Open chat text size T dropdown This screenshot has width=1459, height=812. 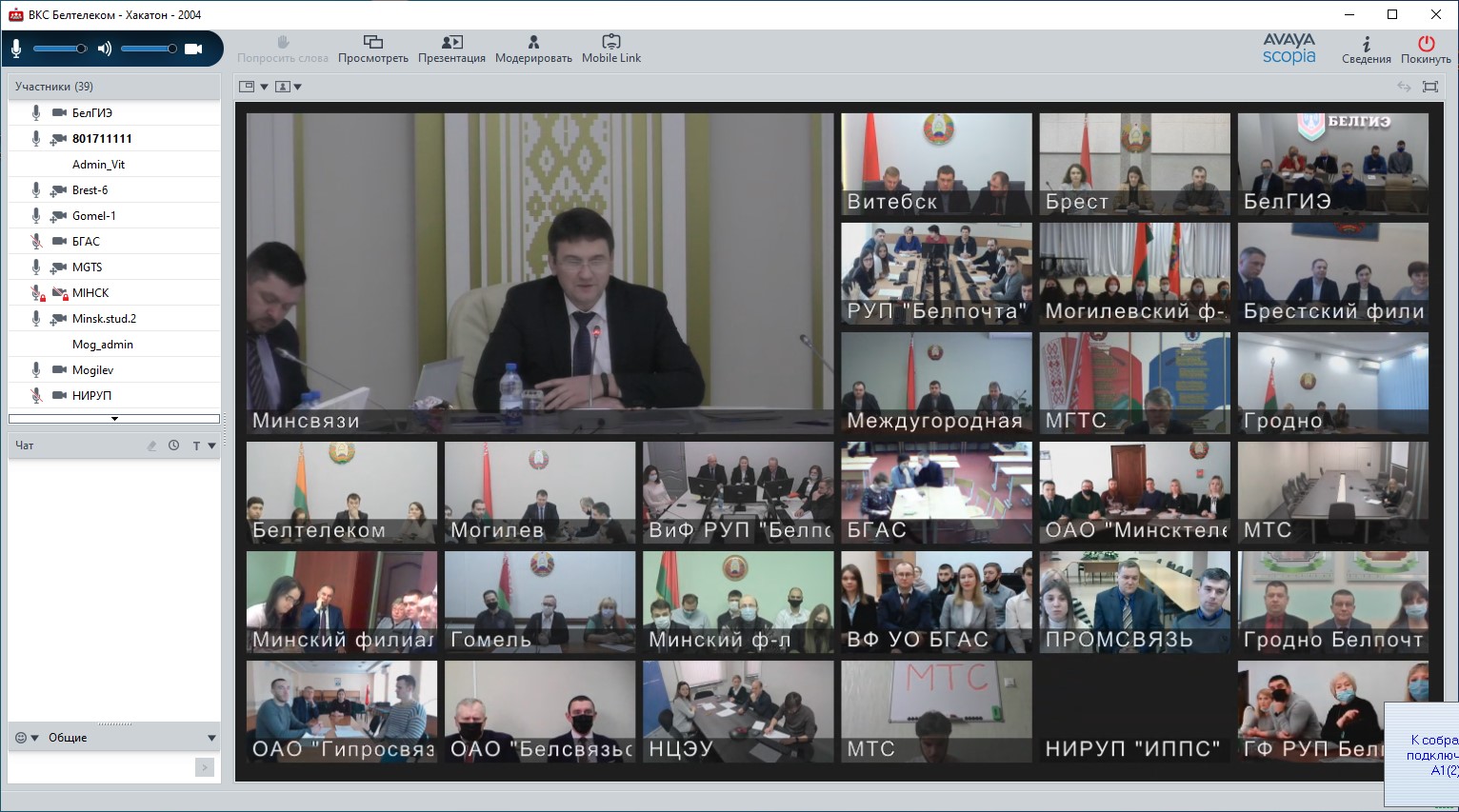pos(204,446)
